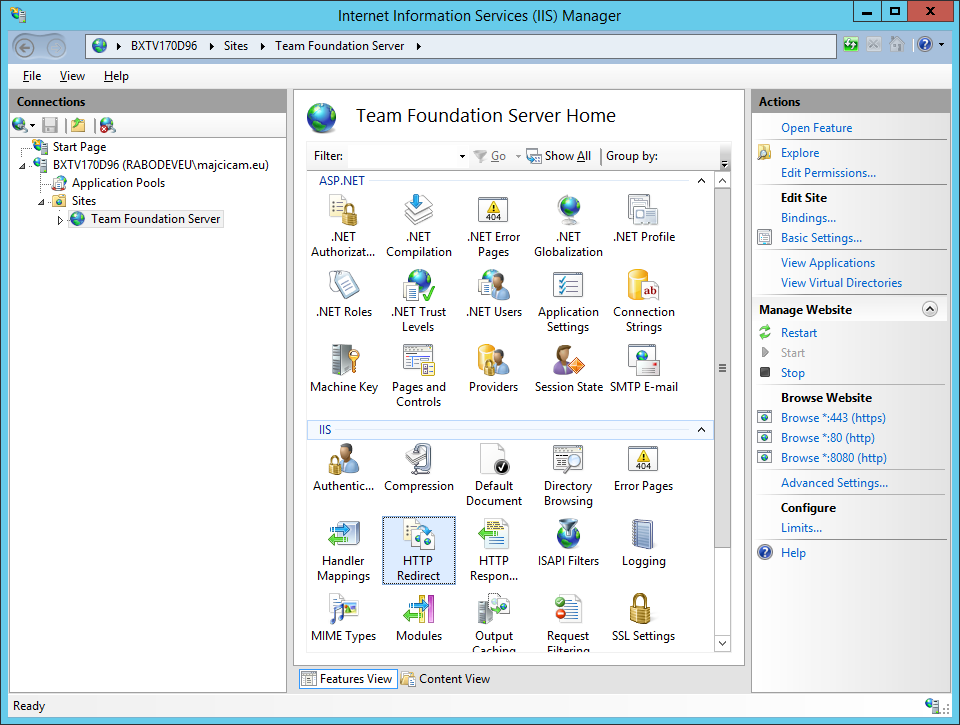This screenshot has height=725, width=960.
Task: Open SMTP E-mail feature
Action: [x=643, y=369]
